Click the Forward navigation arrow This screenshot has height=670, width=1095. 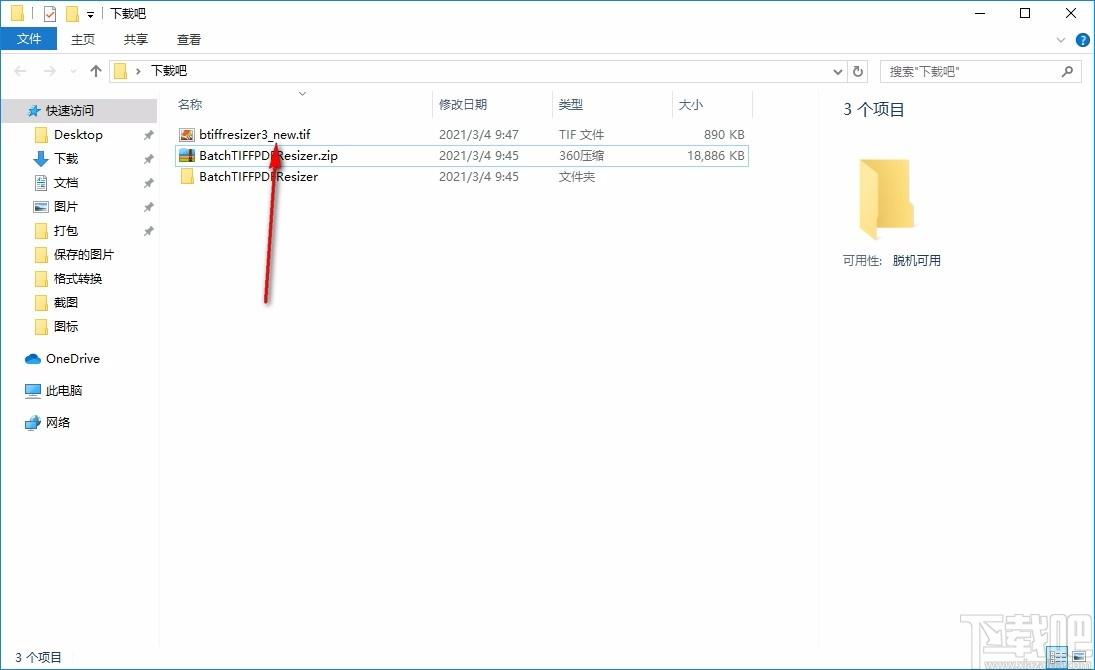click(50, 71)
